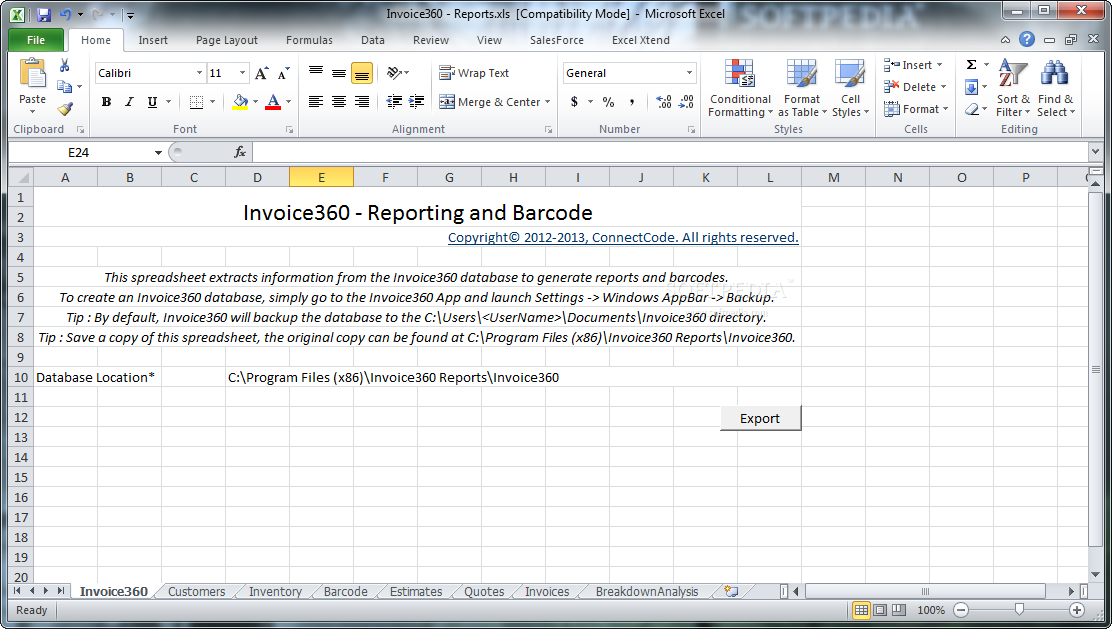The height and width of the screenshot is (629, 1112).
Task: Toggle Wrap Text
Action: coord(474,73)
